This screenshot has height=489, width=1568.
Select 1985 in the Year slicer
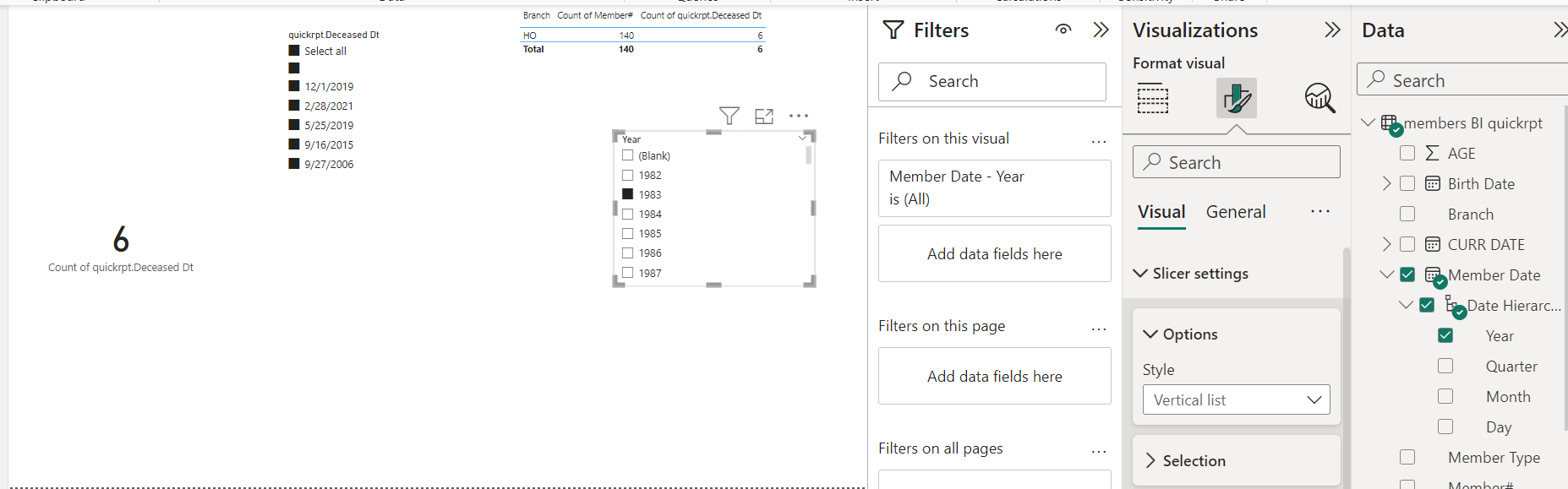627,233
